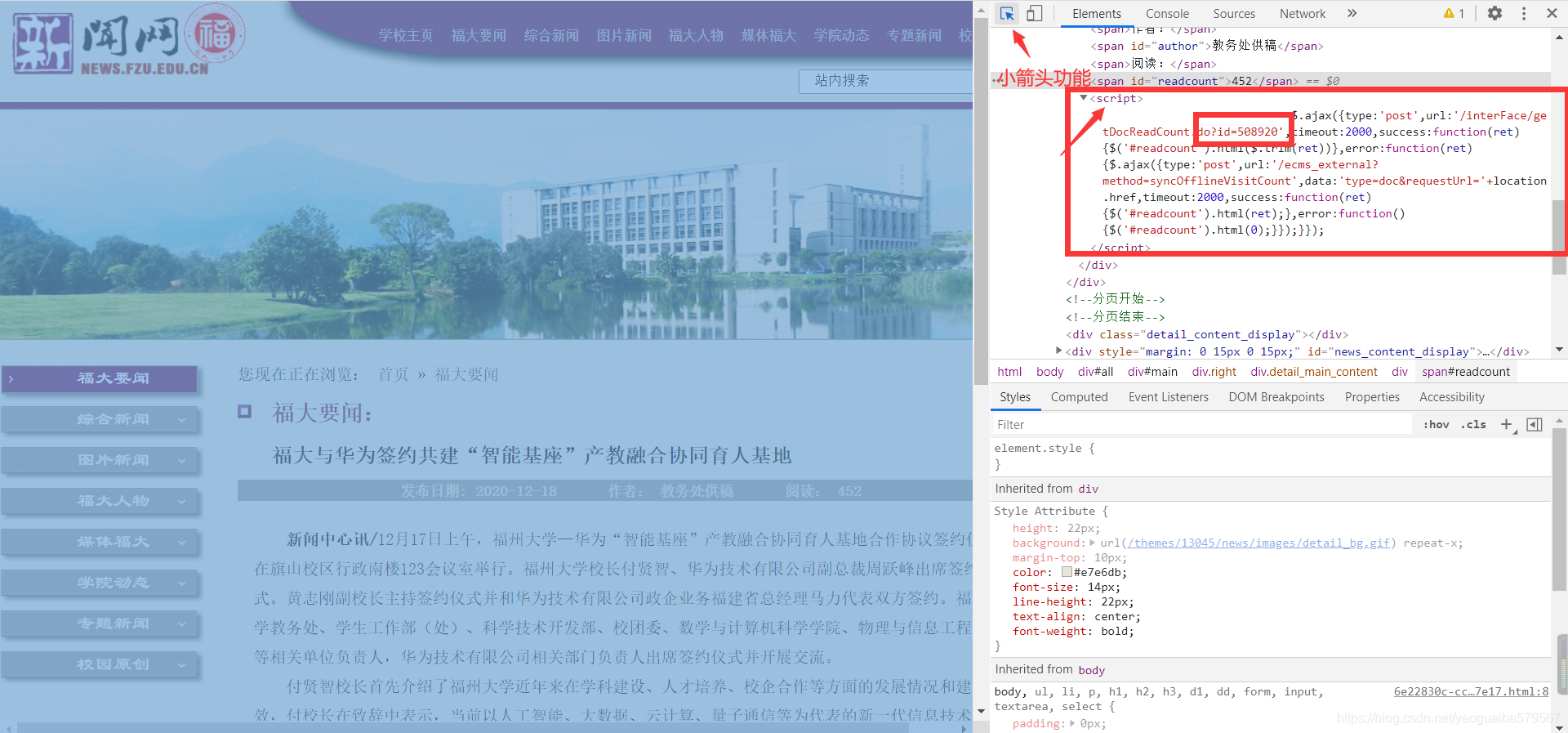Toggle the device toolbar icon
Viewport: 1568px width, 733px height.
click(x=1034, y=13)
